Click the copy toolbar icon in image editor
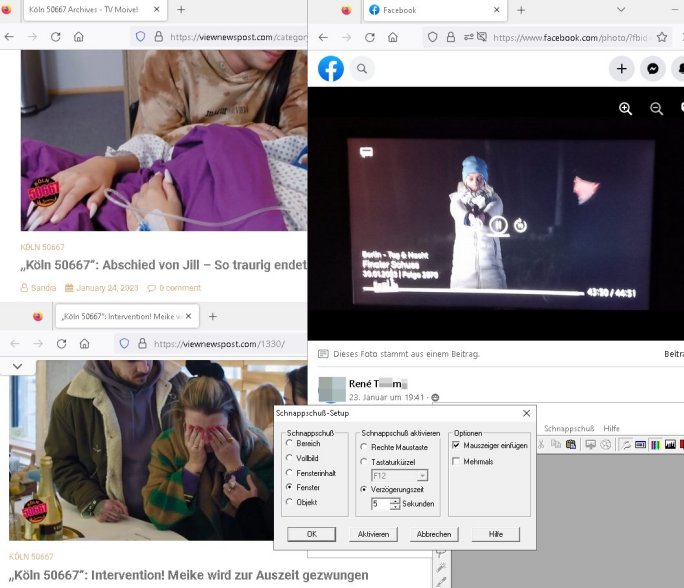The image size is (684, 588). tap(556, 444)
